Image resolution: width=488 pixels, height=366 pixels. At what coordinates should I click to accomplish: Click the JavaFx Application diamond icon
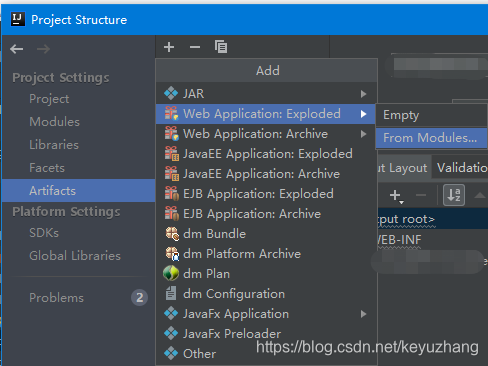(x=171, y=314)
